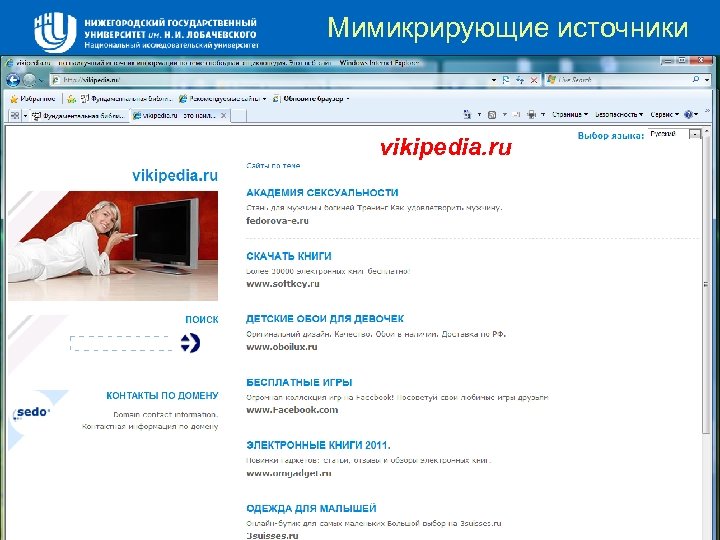Open the tab list dropdown arrow

pyautogui.click(x=26, y=116)
